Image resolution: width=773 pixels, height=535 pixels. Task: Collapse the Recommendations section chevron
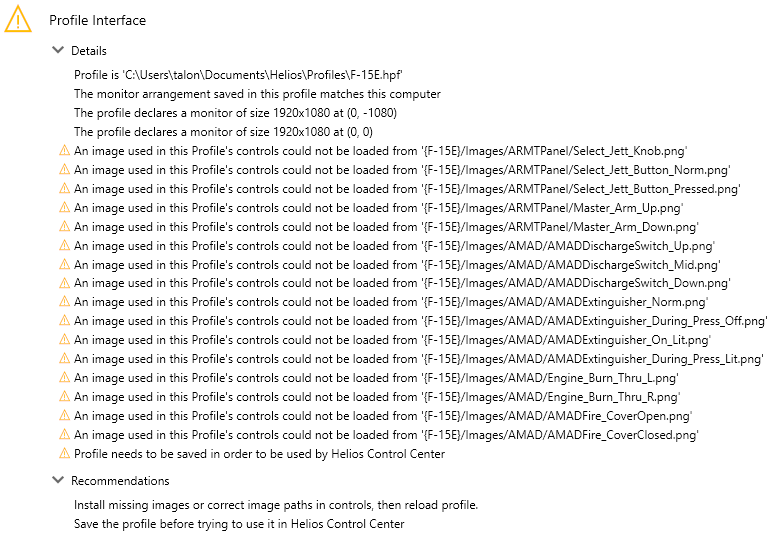(58, 480)
